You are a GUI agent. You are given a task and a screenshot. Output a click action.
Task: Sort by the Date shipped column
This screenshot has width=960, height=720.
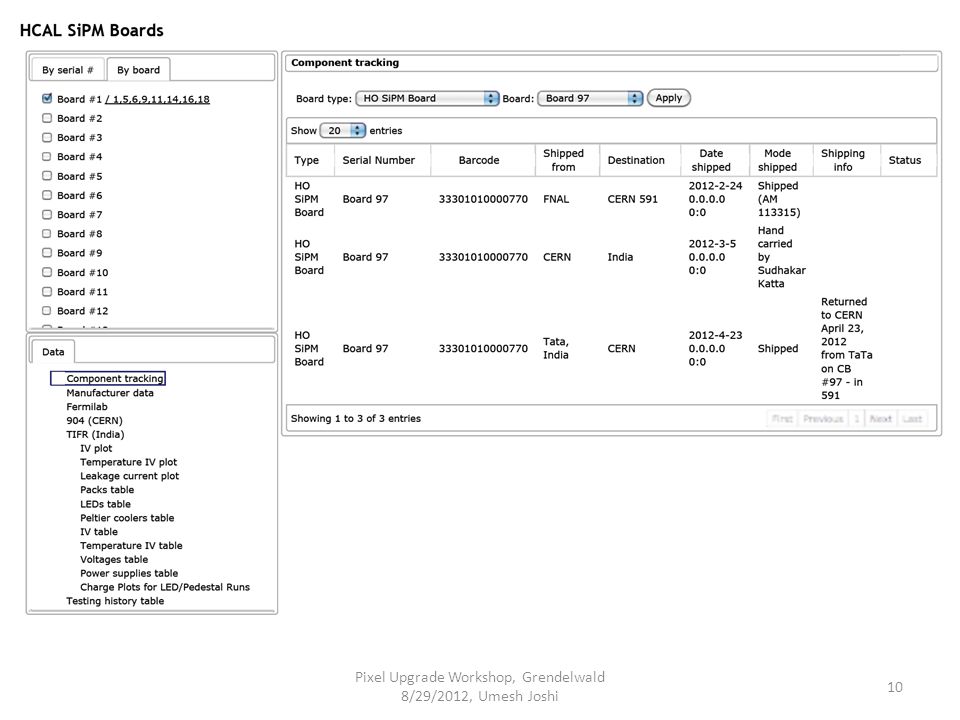pyautogui.click(x=715, y=160)
